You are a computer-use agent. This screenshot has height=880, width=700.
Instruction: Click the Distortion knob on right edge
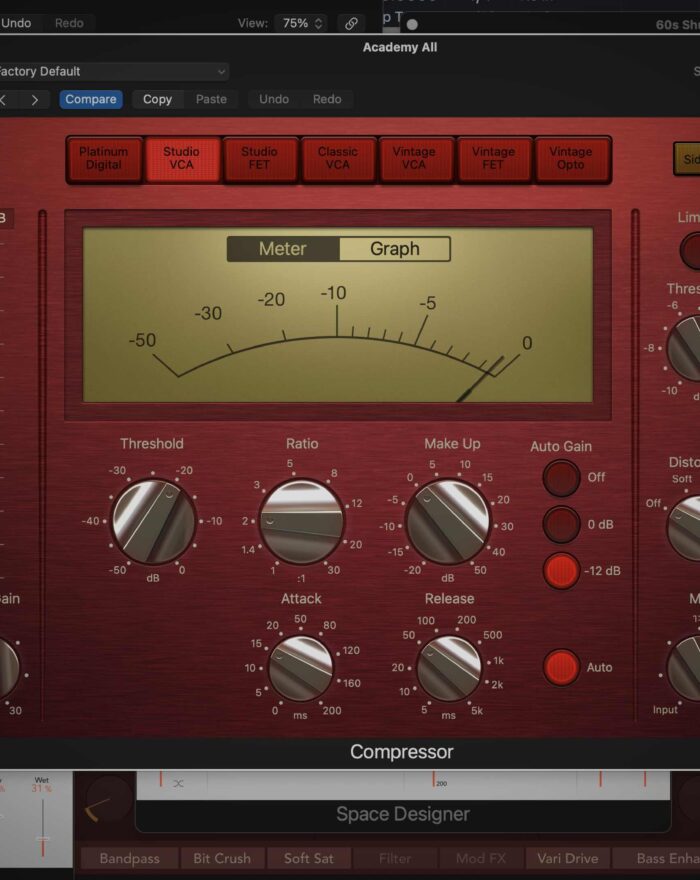pyautogui.click(x=684, y=528)
